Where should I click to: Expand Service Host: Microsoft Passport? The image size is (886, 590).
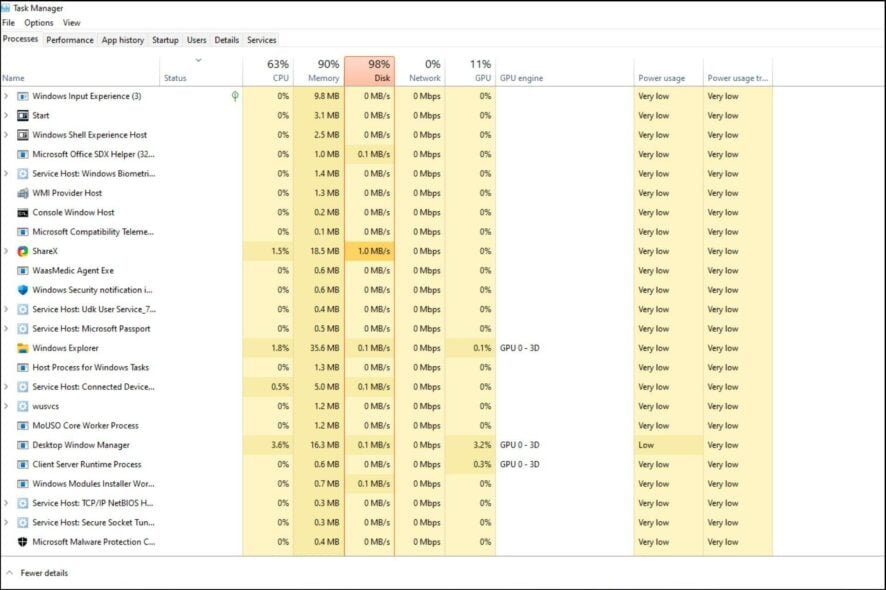(6, 329)
